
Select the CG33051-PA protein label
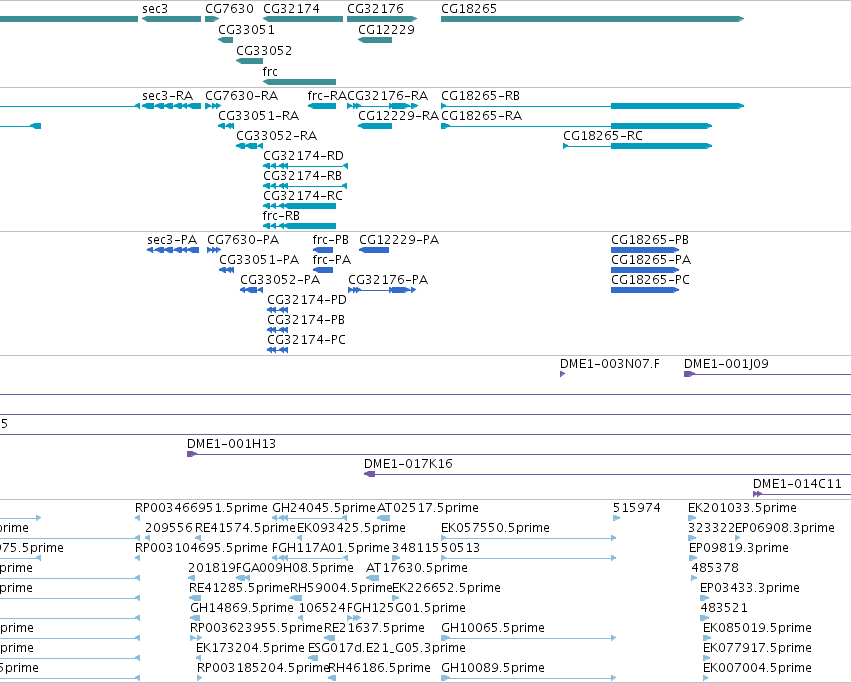[x=259, y=260]
